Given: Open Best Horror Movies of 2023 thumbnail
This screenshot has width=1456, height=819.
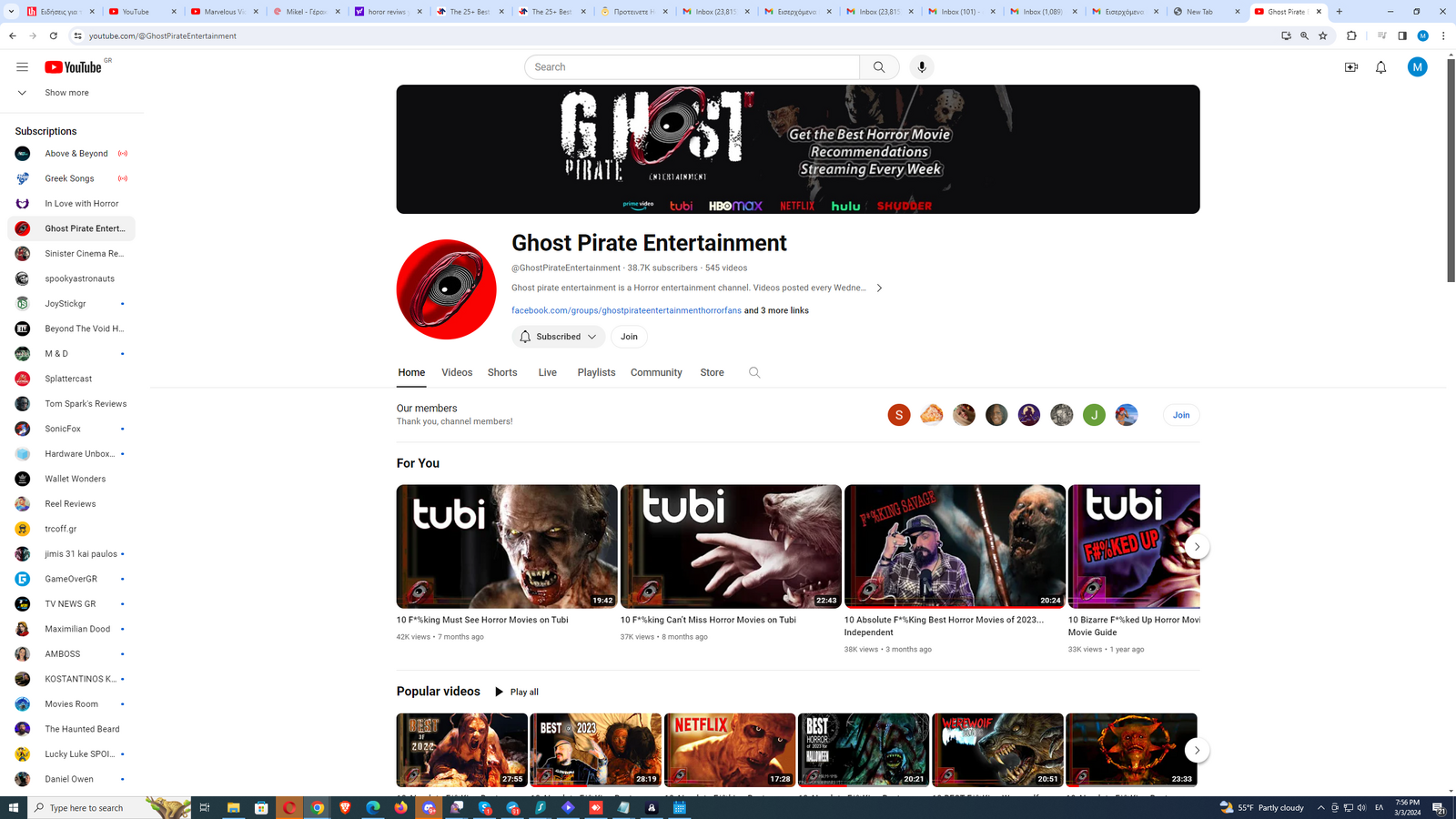Looking at the screenshot, I should point(955,546).
